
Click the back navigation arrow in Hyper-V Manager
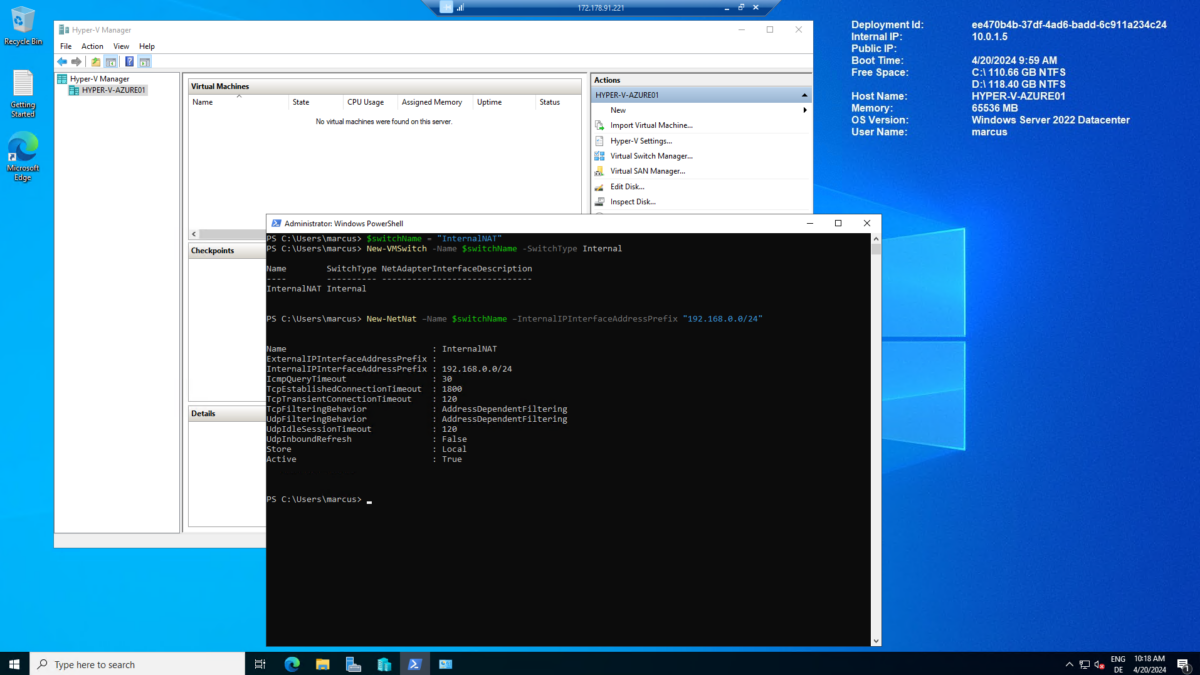pos(61,61)
